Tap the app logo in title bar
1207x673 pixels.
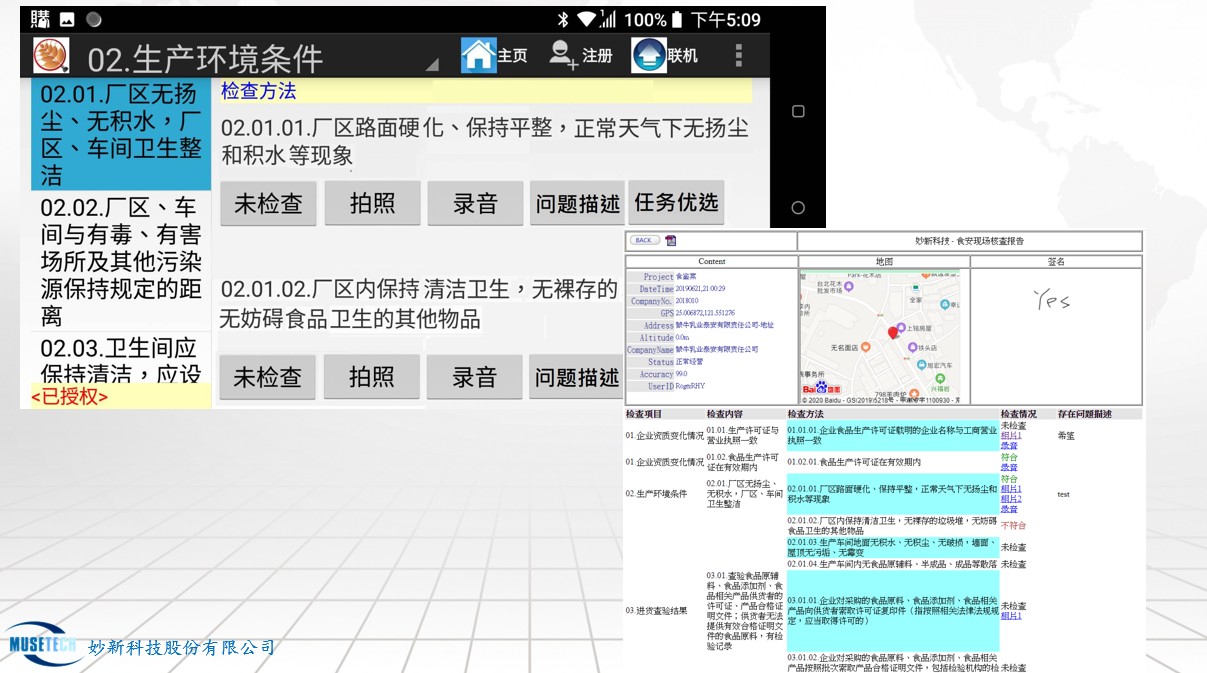tap(51, 56)
